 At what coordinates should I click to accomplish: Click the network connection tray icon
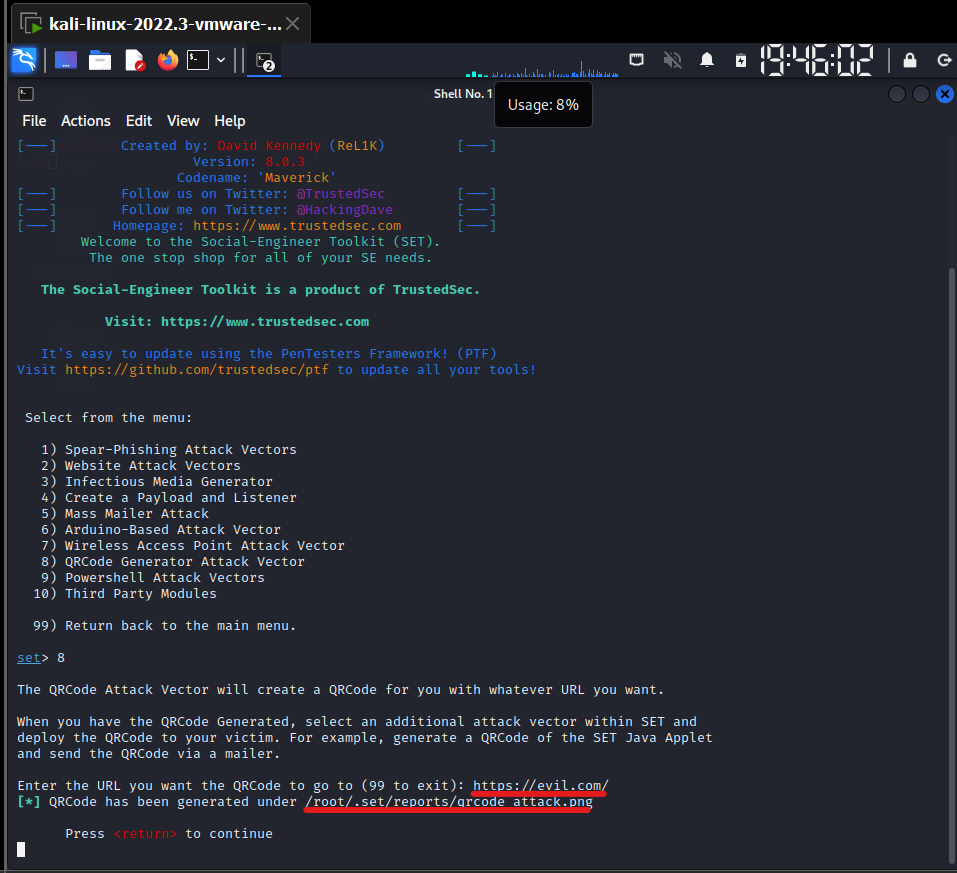pos(636,60)
